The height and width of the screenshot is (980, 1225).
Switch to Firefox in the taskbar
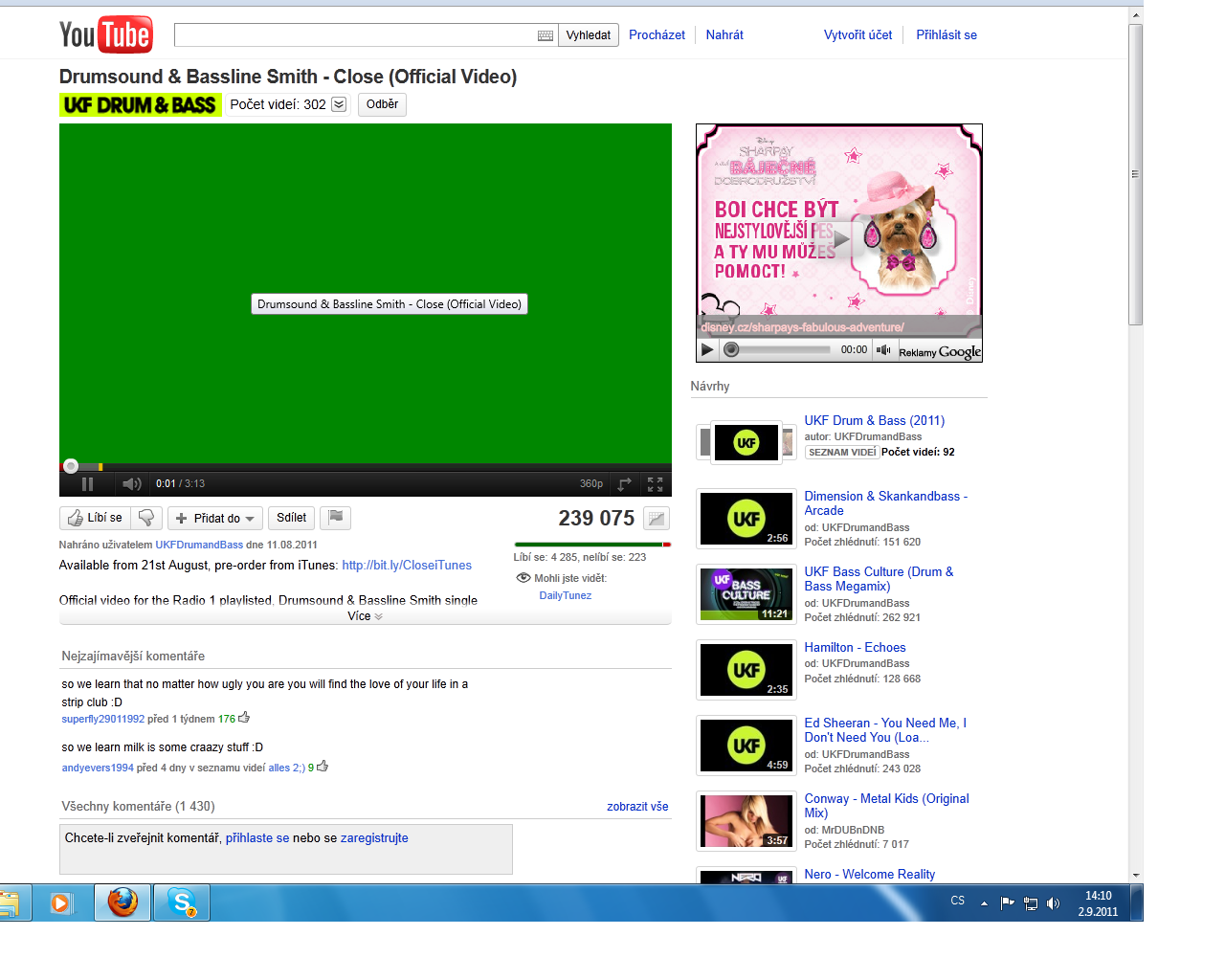coord(122,902)
